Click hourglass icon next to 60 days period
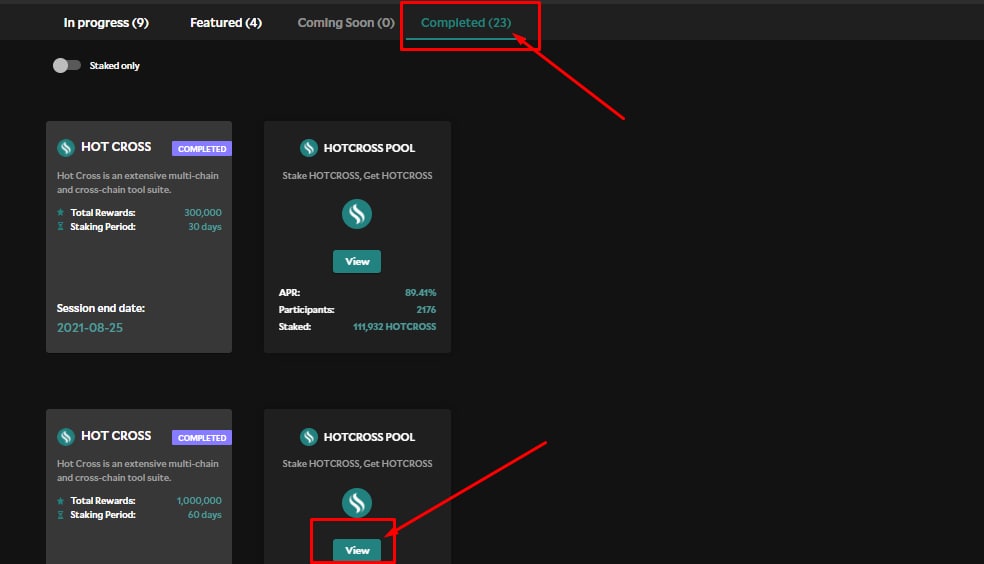 pos(61,514)
